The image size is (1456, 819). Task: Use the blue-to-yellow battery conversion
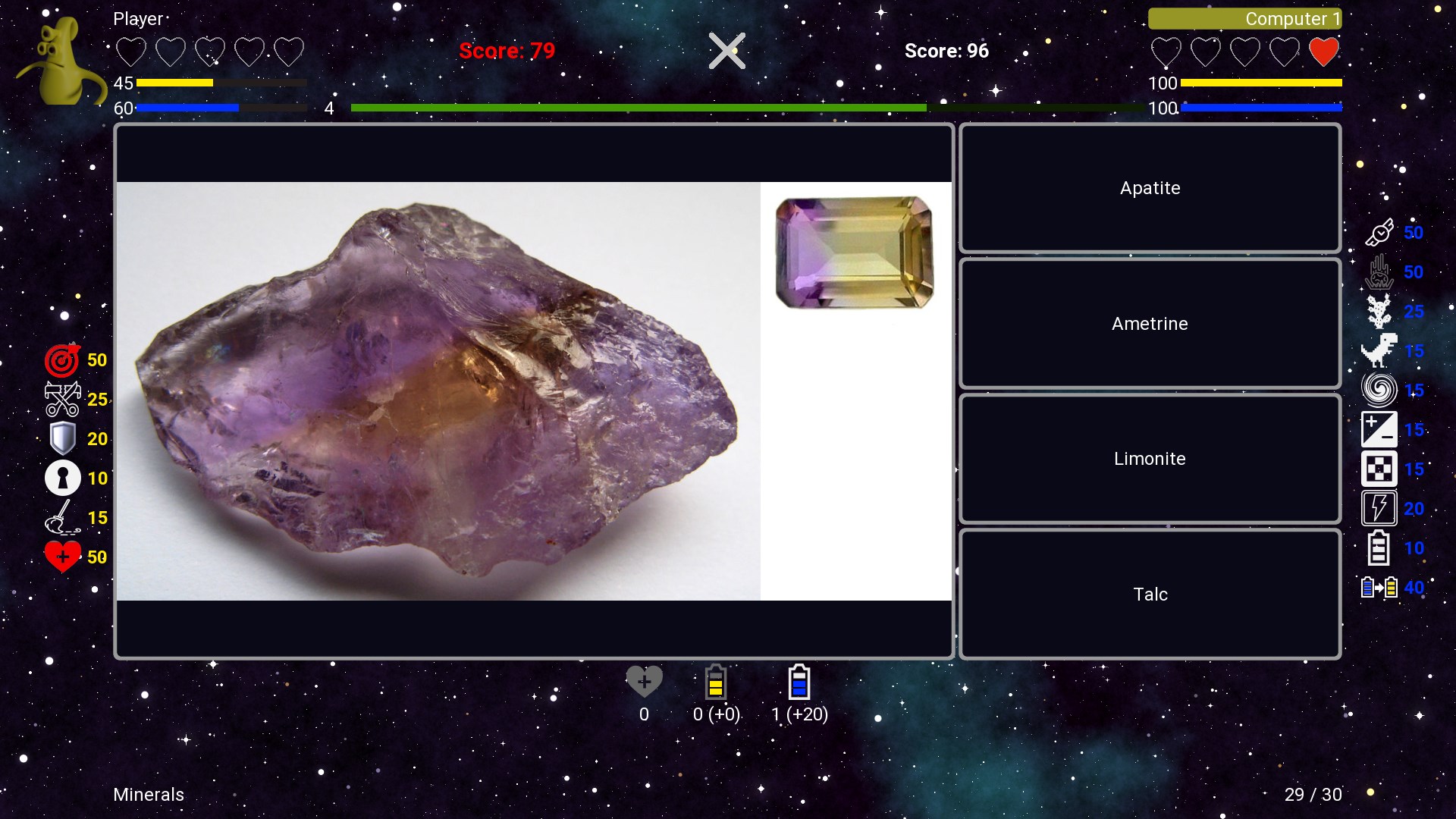click(1379, 588)
